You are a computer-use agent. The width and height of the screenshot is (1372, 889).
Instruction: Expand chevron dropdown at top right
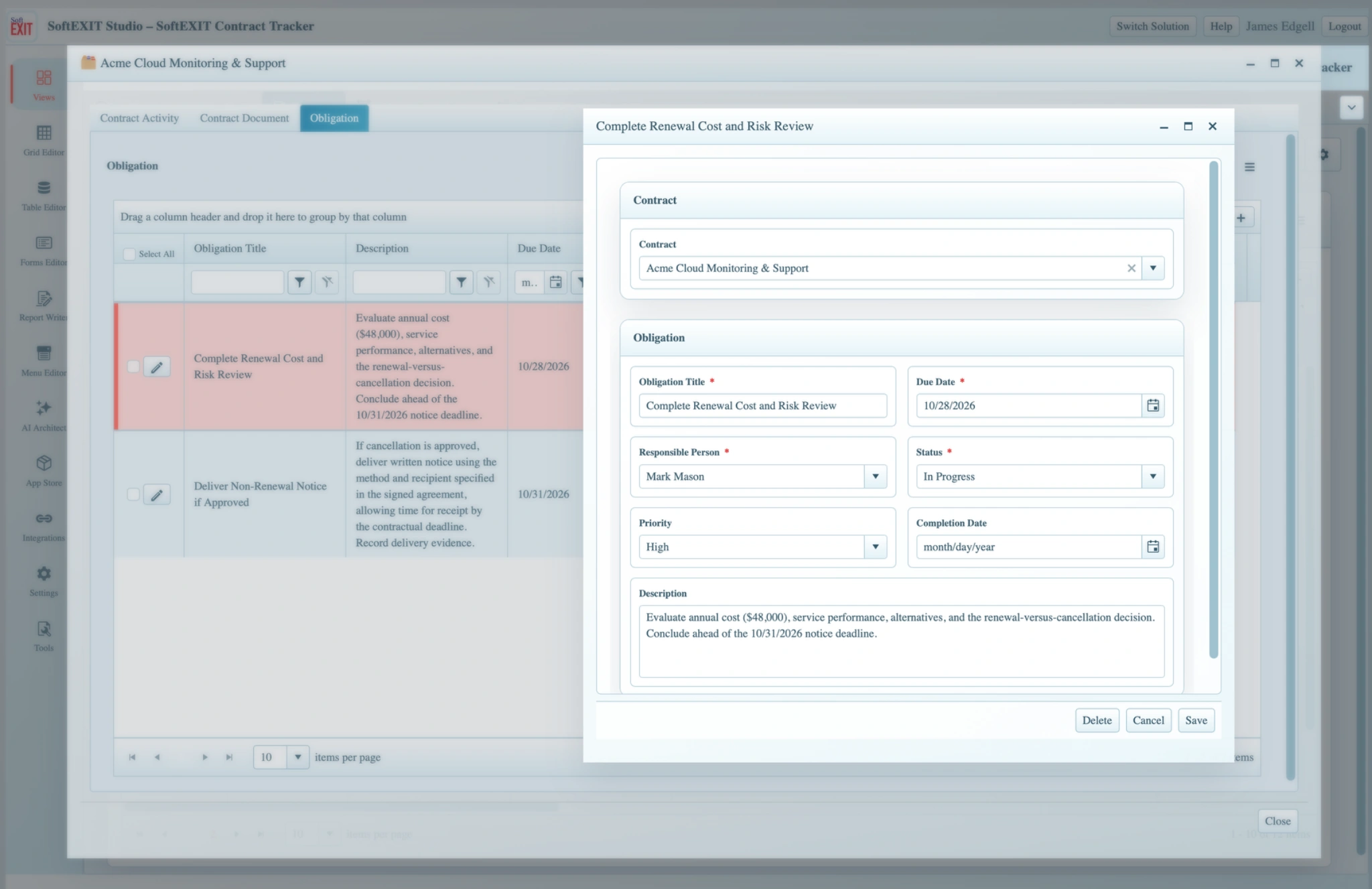(x=1351, y=107)
